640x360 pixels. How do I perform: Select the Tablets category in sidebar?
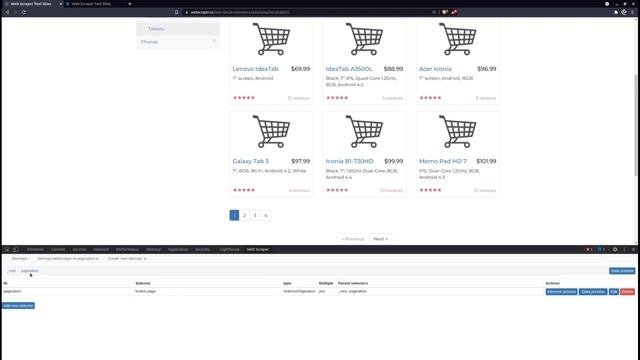pyautogui.click(x=178, y=29)
